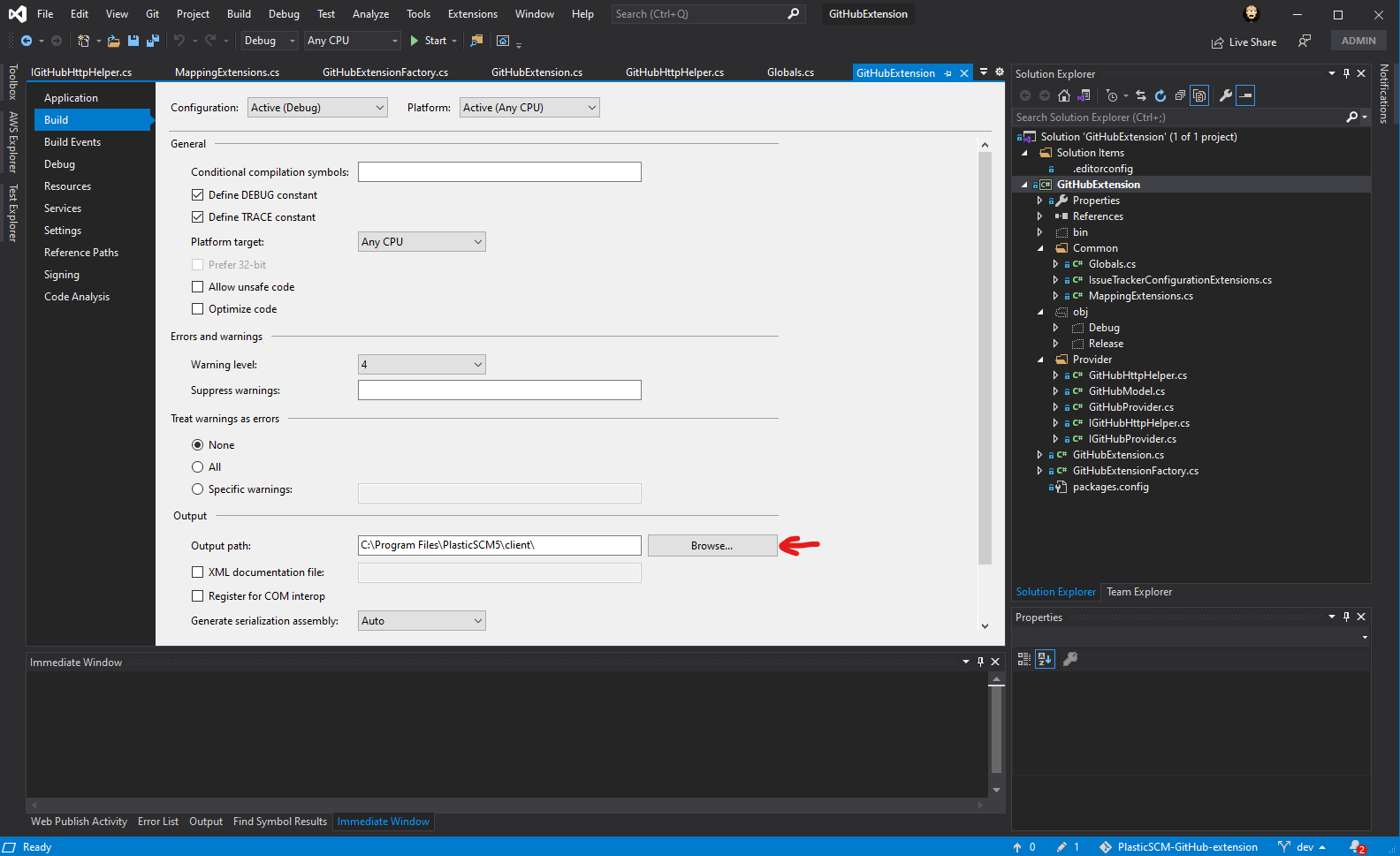Expand the obj Release folder
Viewport: 1400px width, 856px height.
(1055, 344)
